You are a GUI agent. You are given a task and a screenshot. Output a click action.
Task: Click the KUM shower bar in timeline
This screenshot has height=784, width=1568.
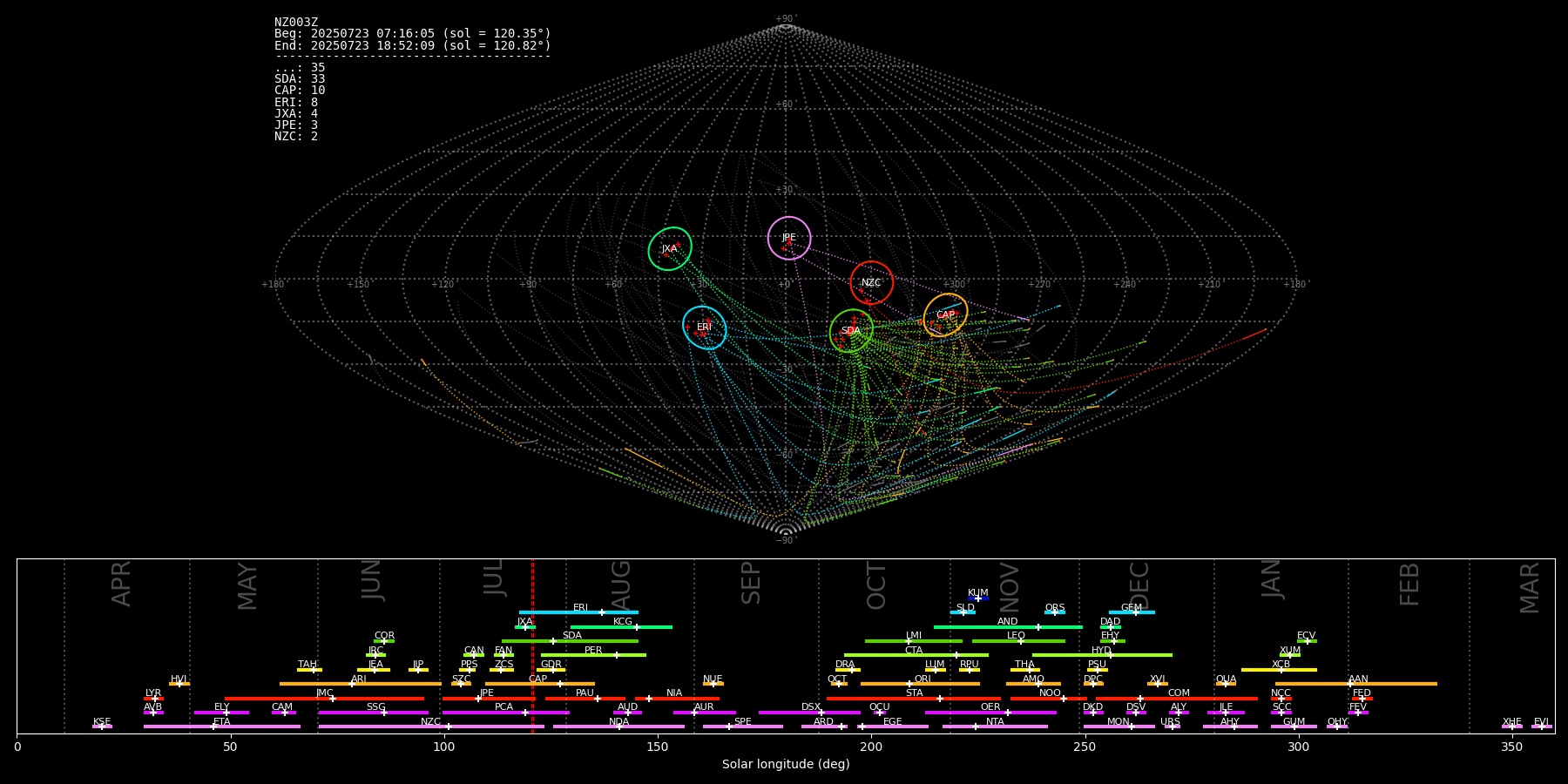pos(978,598)
